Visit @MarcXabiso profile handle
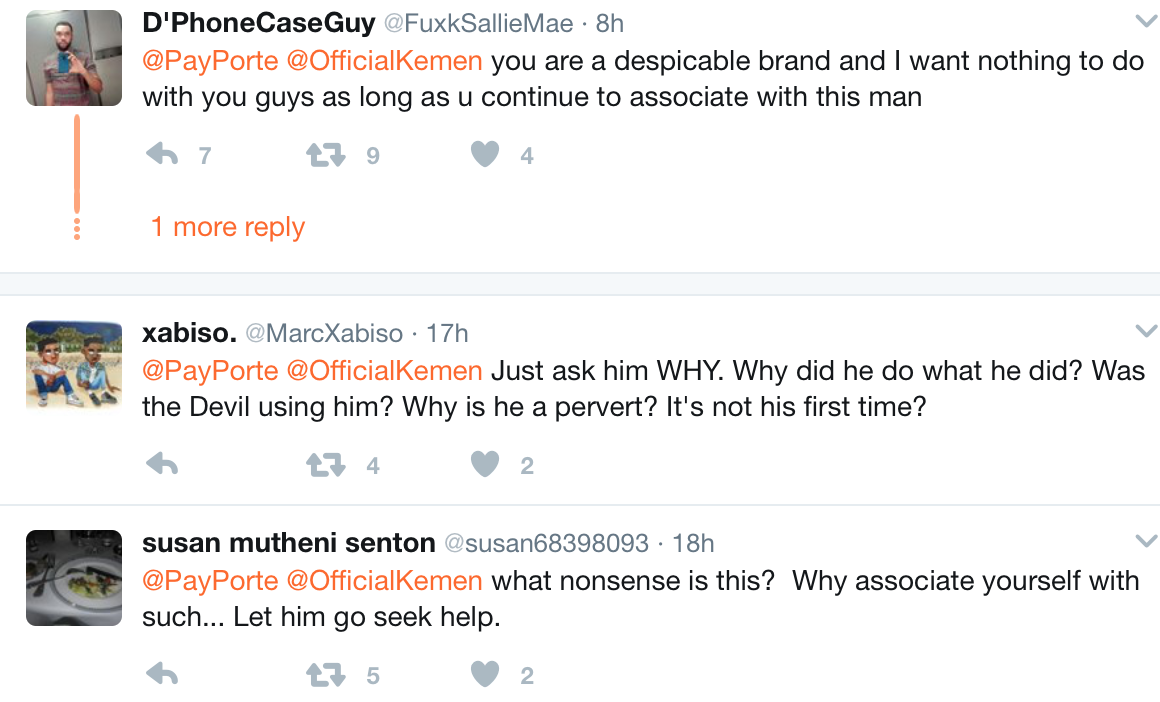The image size is (1160, 702). tap(324, 333)
